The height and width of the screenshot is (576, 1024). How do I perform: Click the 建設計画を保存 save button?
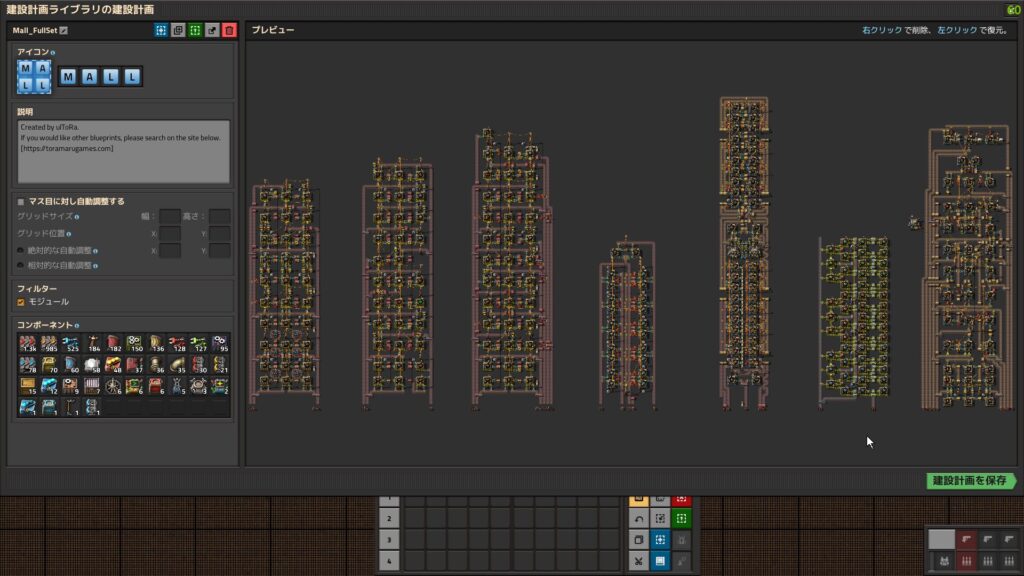(970, 481)
